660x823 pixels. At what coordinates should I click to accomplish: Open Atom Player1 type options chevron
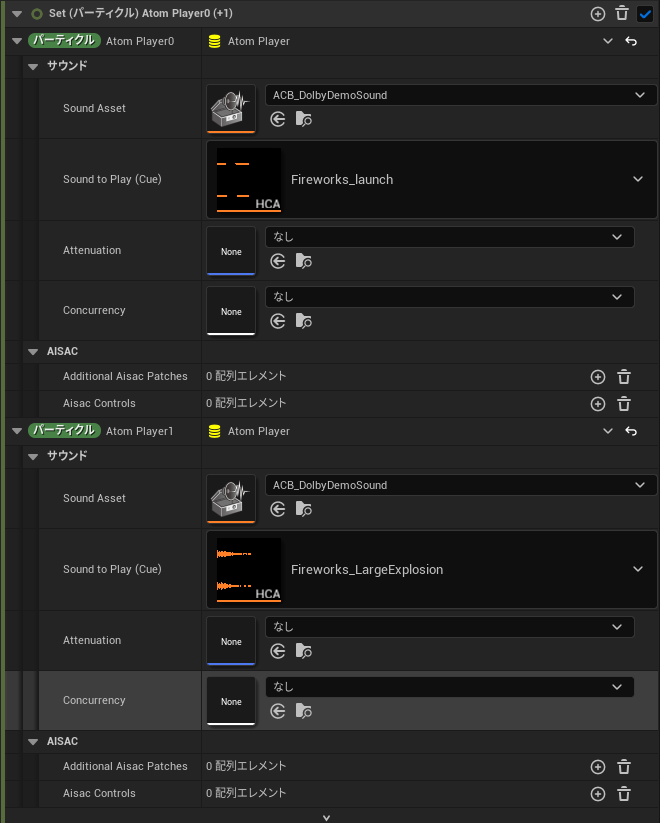(608, 431)
